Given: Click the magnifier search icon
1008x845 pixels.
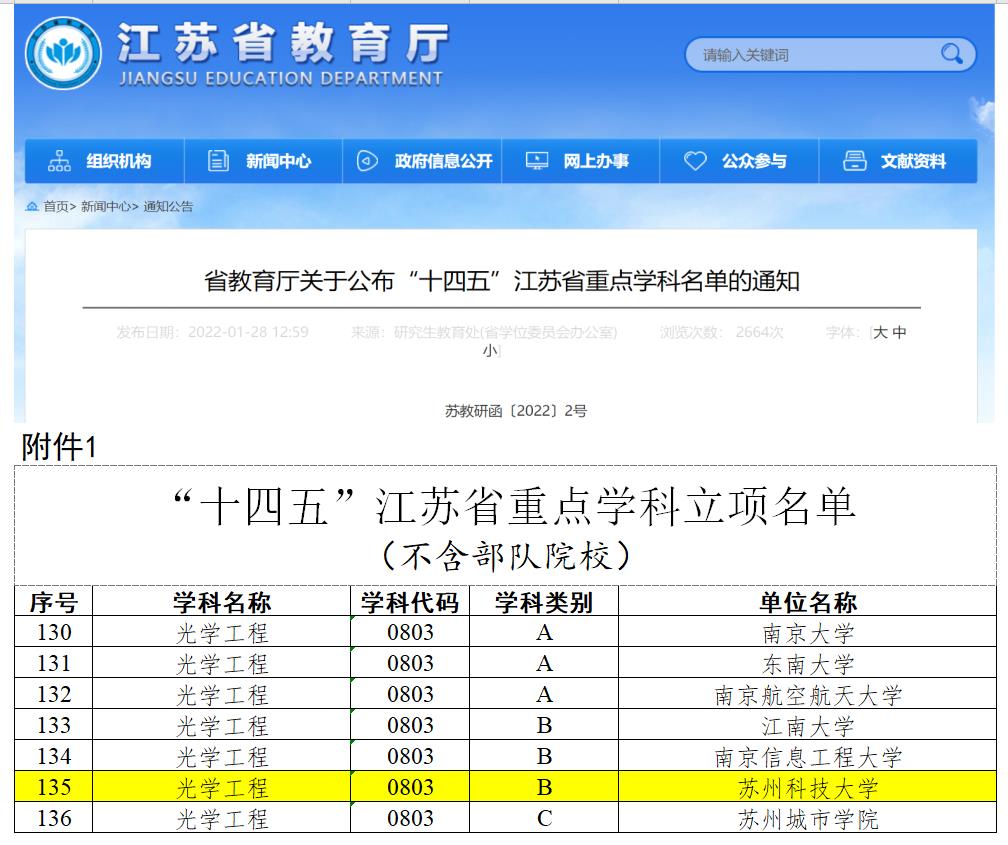Looking at the screenshot, I should click(951, 54).
